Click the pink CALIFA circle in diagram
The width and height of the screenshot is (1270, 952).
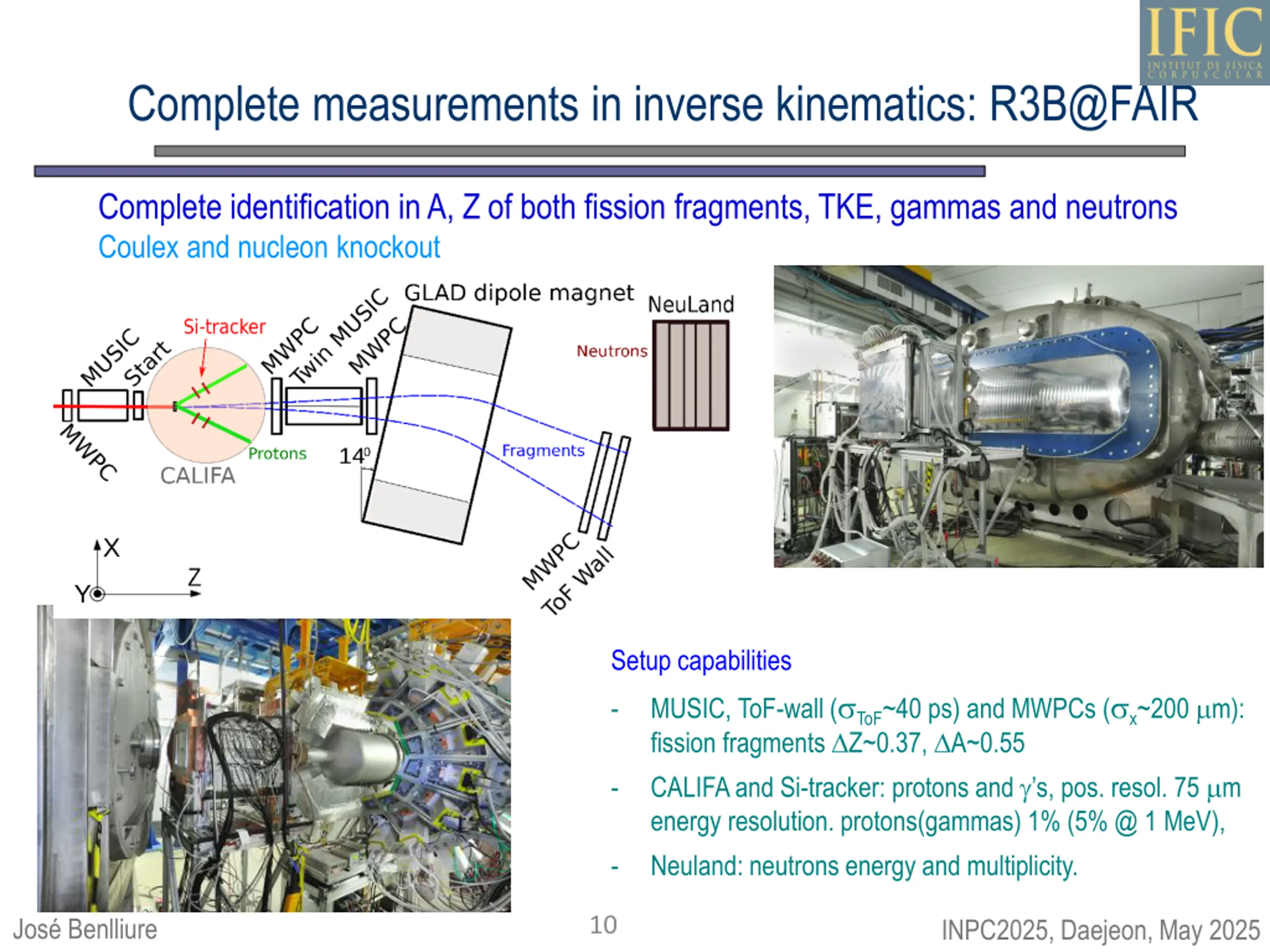click(206, 405)
